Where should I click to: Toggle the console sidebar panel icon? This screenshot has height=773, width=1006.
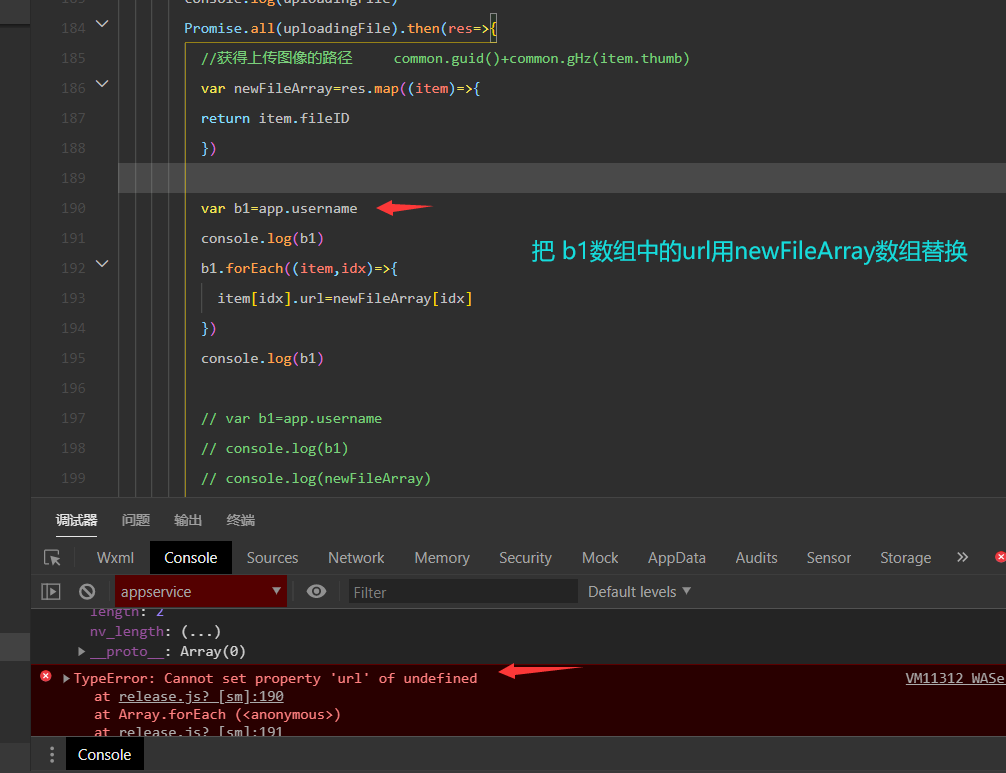point(51,591)
